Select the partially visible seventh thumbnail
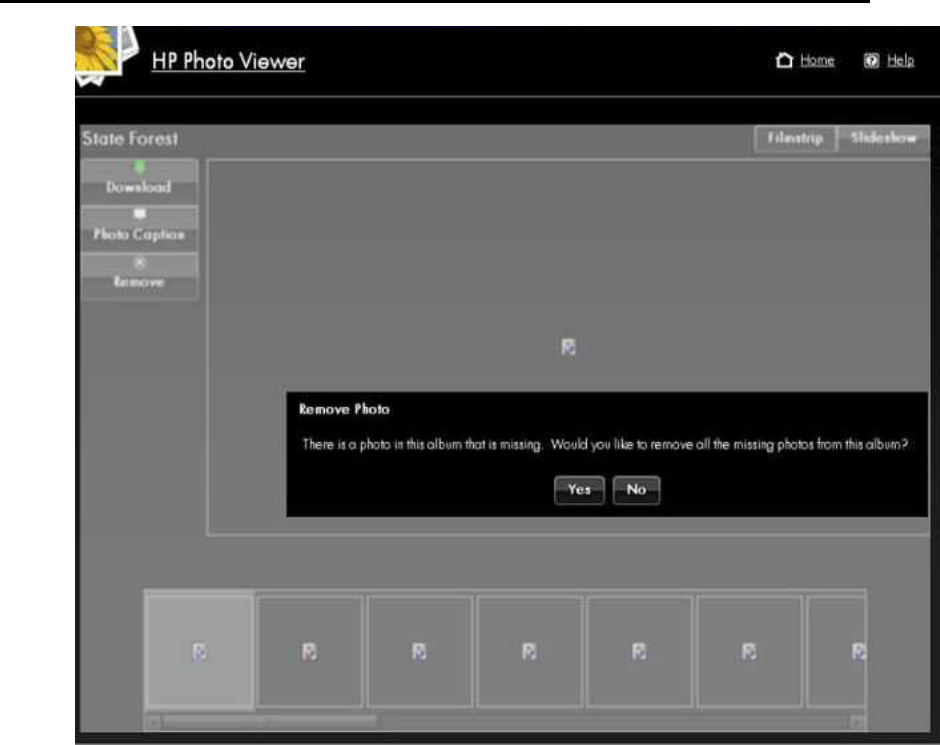Viewport: 940px width, 745px height. coord(836,652)
